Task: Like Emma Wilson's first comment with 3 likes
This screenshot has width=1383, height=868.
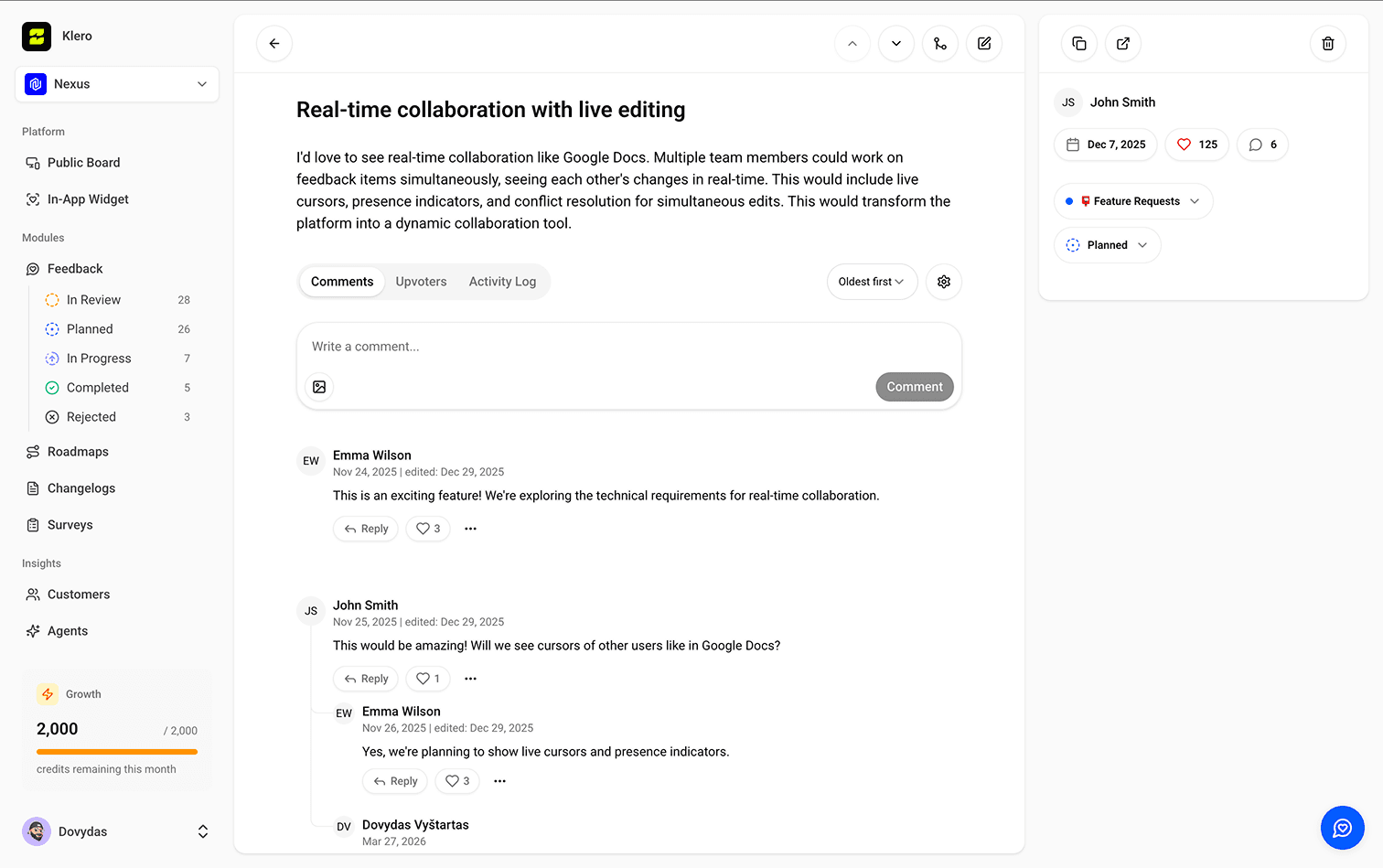Action: click(x=428, y=529)
